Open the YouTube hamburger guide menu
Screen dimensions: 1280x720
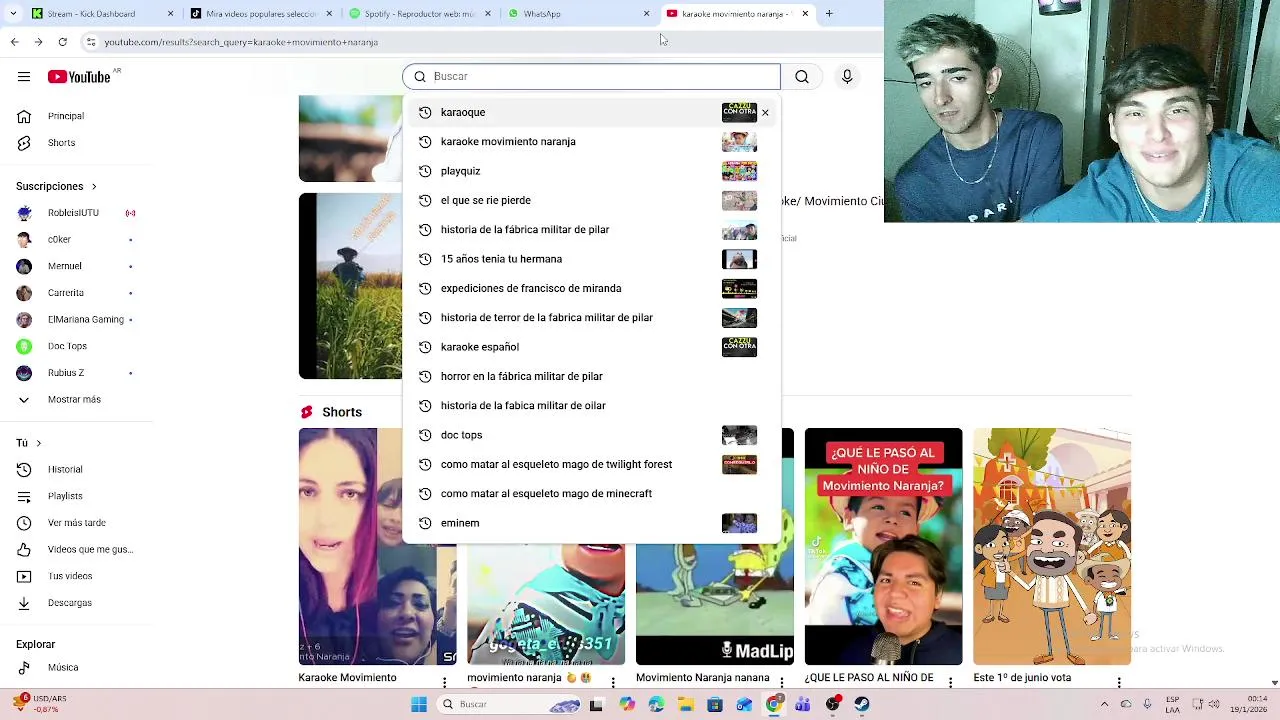[x=24, y=77]
